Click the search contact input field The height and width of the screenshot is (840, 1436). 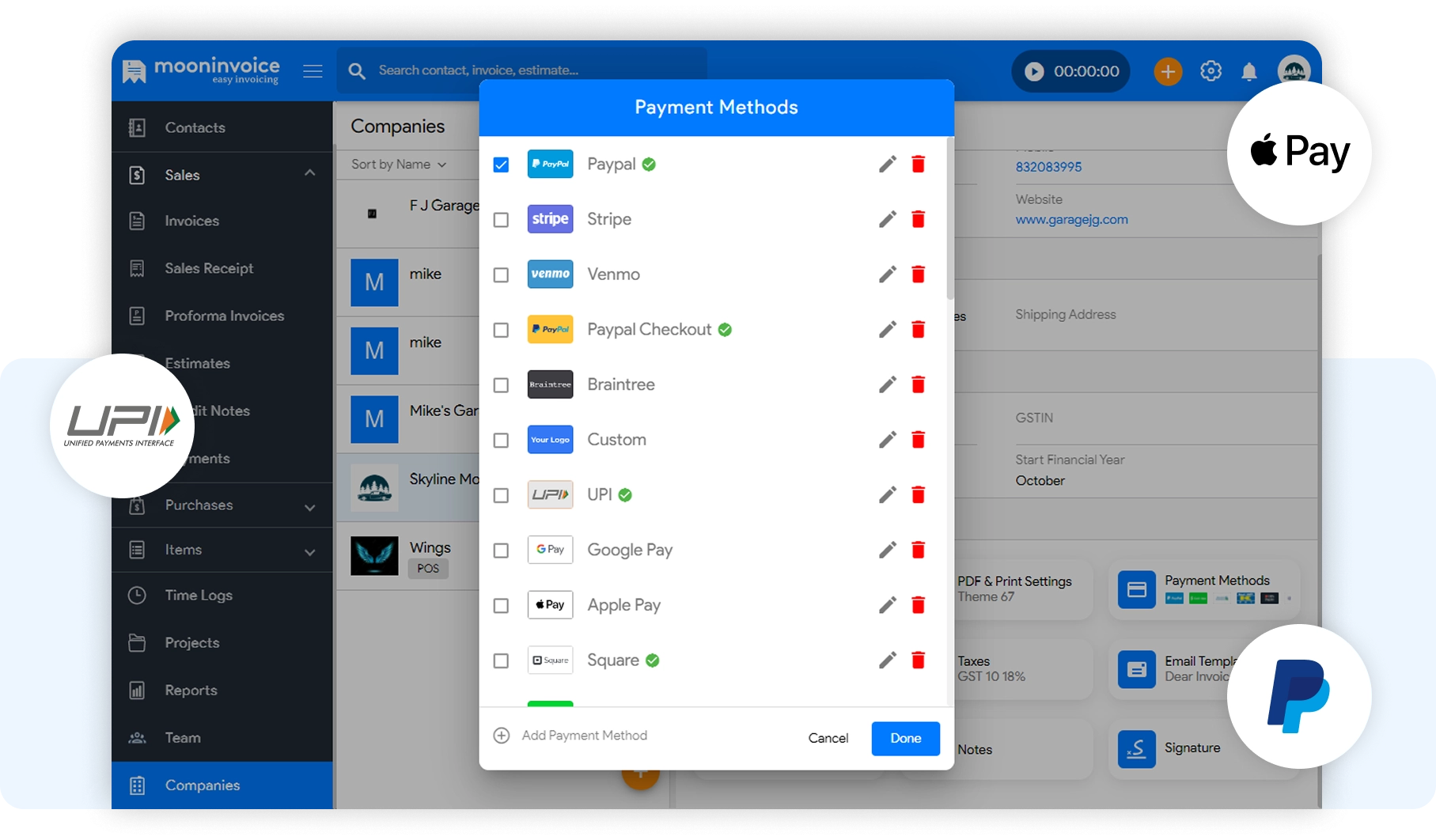click(x=522, y=70)
